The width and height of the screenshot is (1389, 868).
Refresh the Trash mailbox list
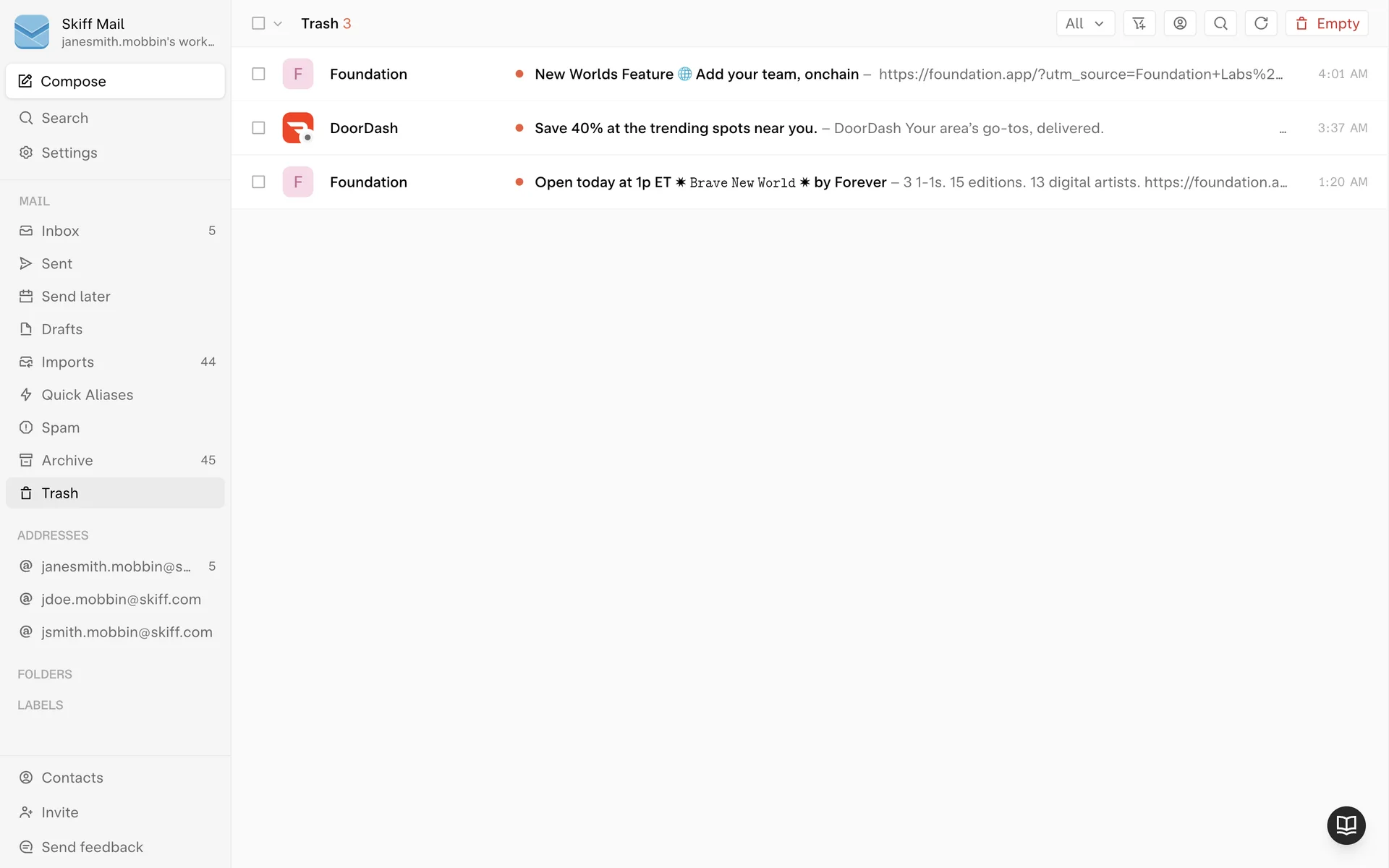coord(1260,23)
